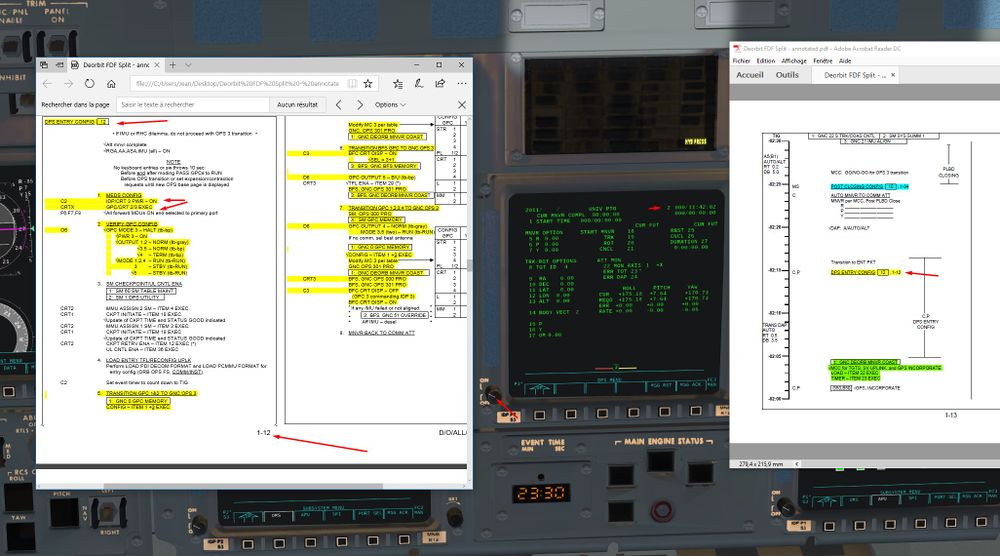Viewport: 1000px width, 556px height.
Task: Toggle reading view icon in address bar
Action: click(x=352, y=84)
